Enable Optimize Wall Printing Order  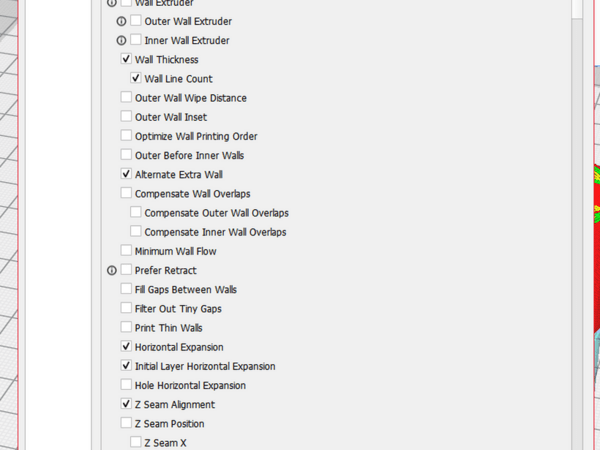coord(126,136)
